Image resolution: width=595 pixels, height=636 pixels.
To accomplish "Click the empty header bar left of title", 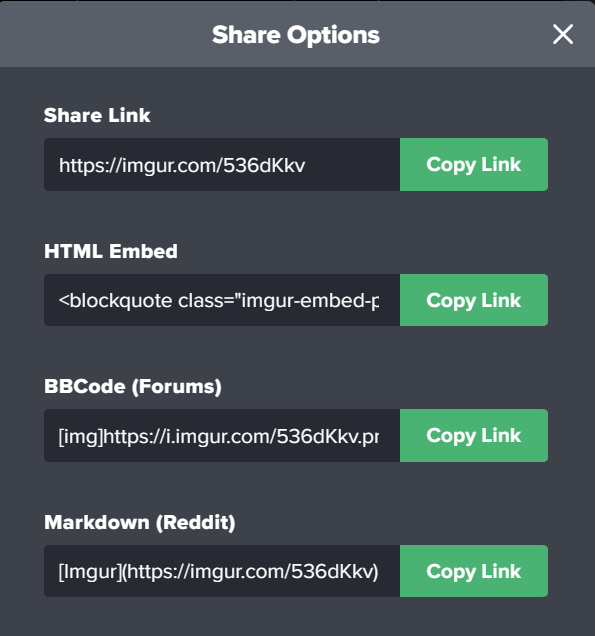I will [x=105, y=34].
